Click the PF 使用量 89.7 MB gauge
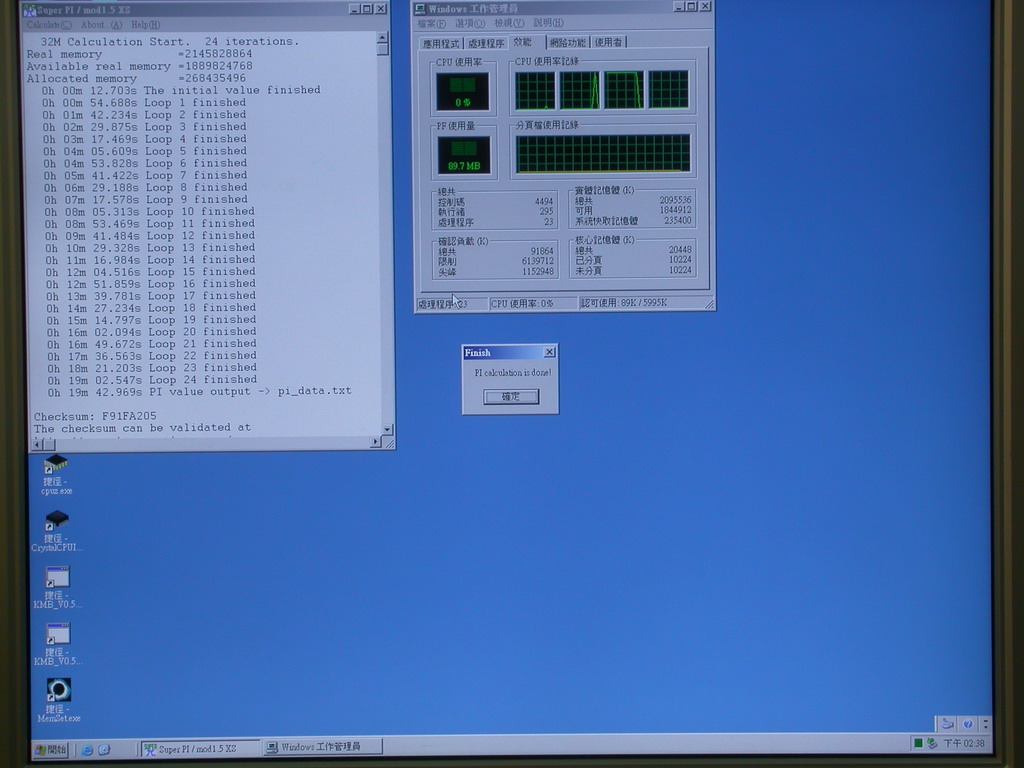 coord(464,155)
